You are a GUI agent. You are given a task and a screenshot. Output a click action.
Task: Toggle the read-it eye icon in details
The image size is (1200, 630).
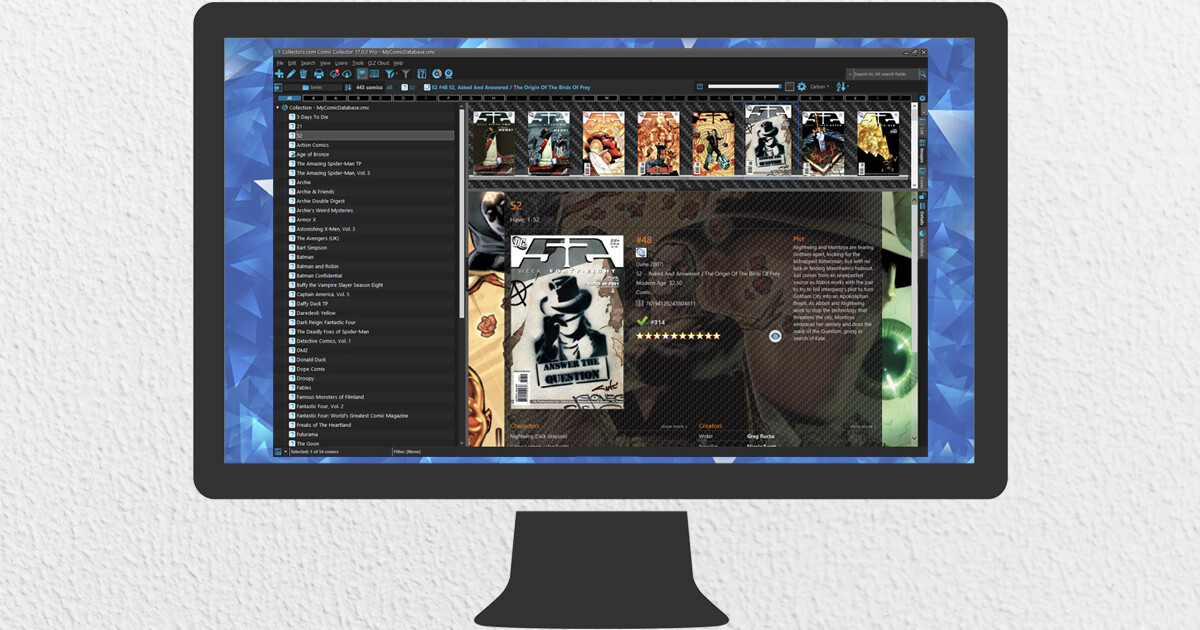point(775,336)
